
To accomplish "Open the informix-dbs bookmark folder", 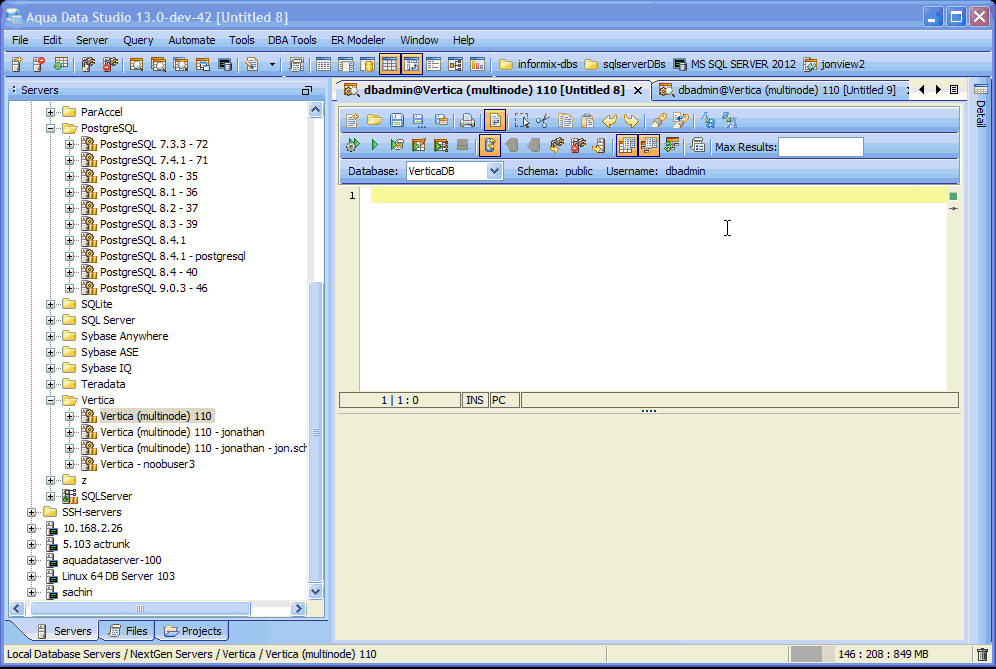I will point(538,64).
